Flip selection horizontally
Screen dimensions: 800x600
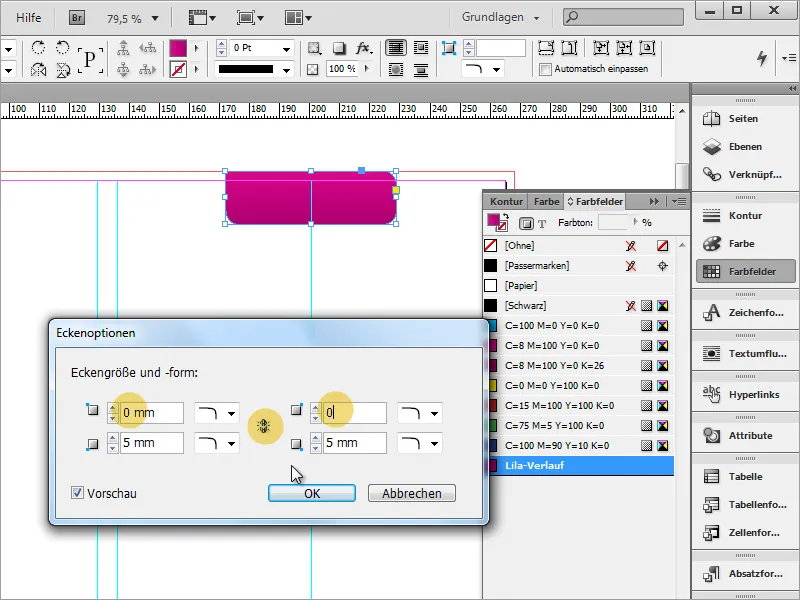tap(38, 69)
